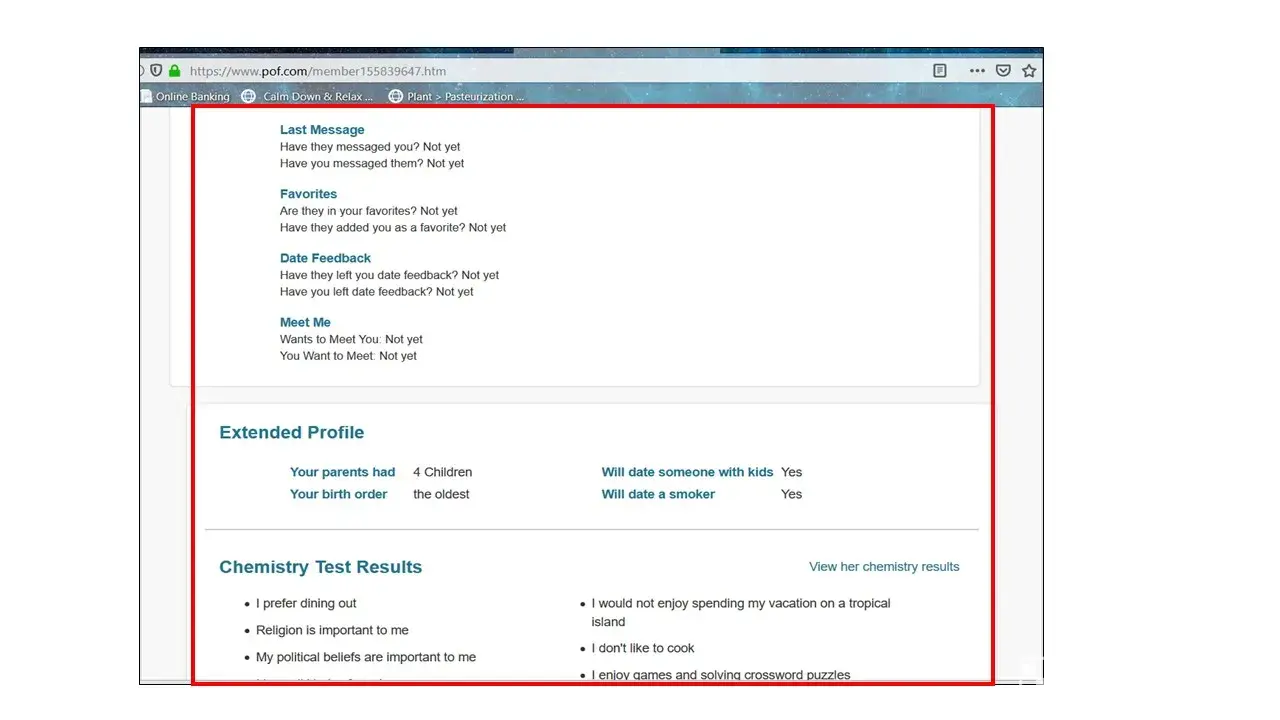
Task: Click the Chemistry Test Results section title
Action: click(321, 567)
